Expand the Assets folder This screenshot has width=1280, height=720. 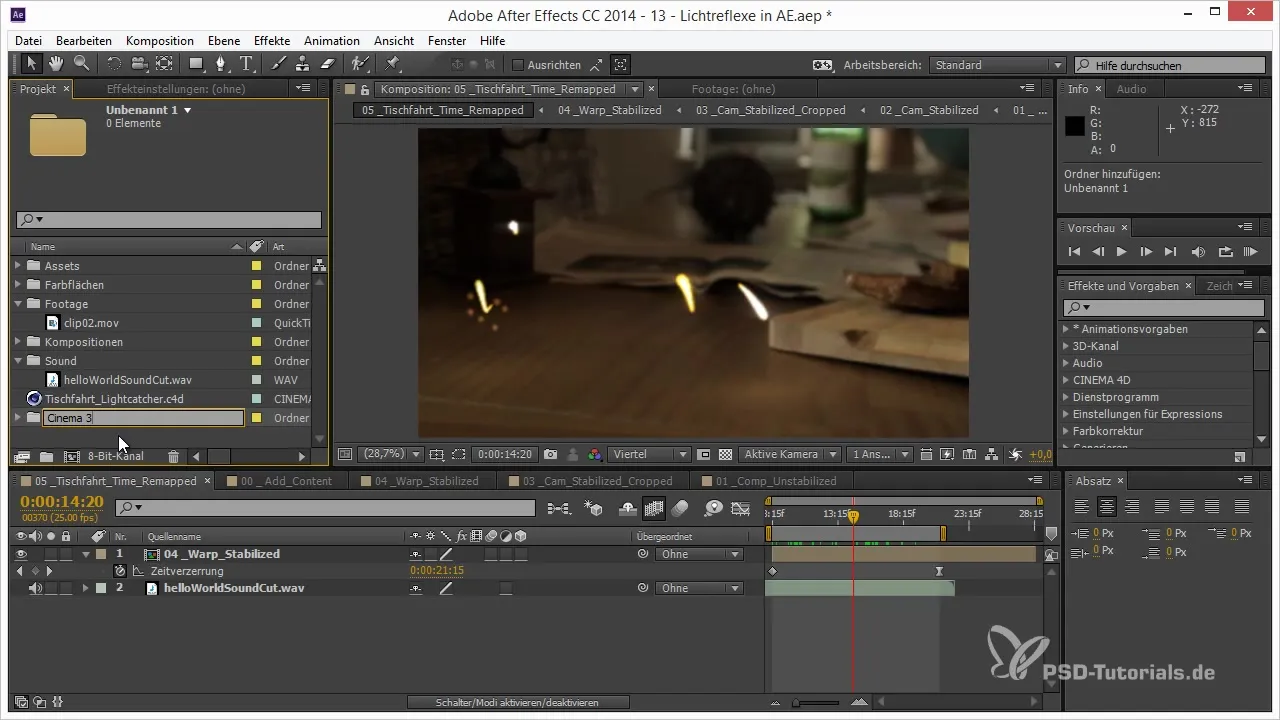pos(18,266)
